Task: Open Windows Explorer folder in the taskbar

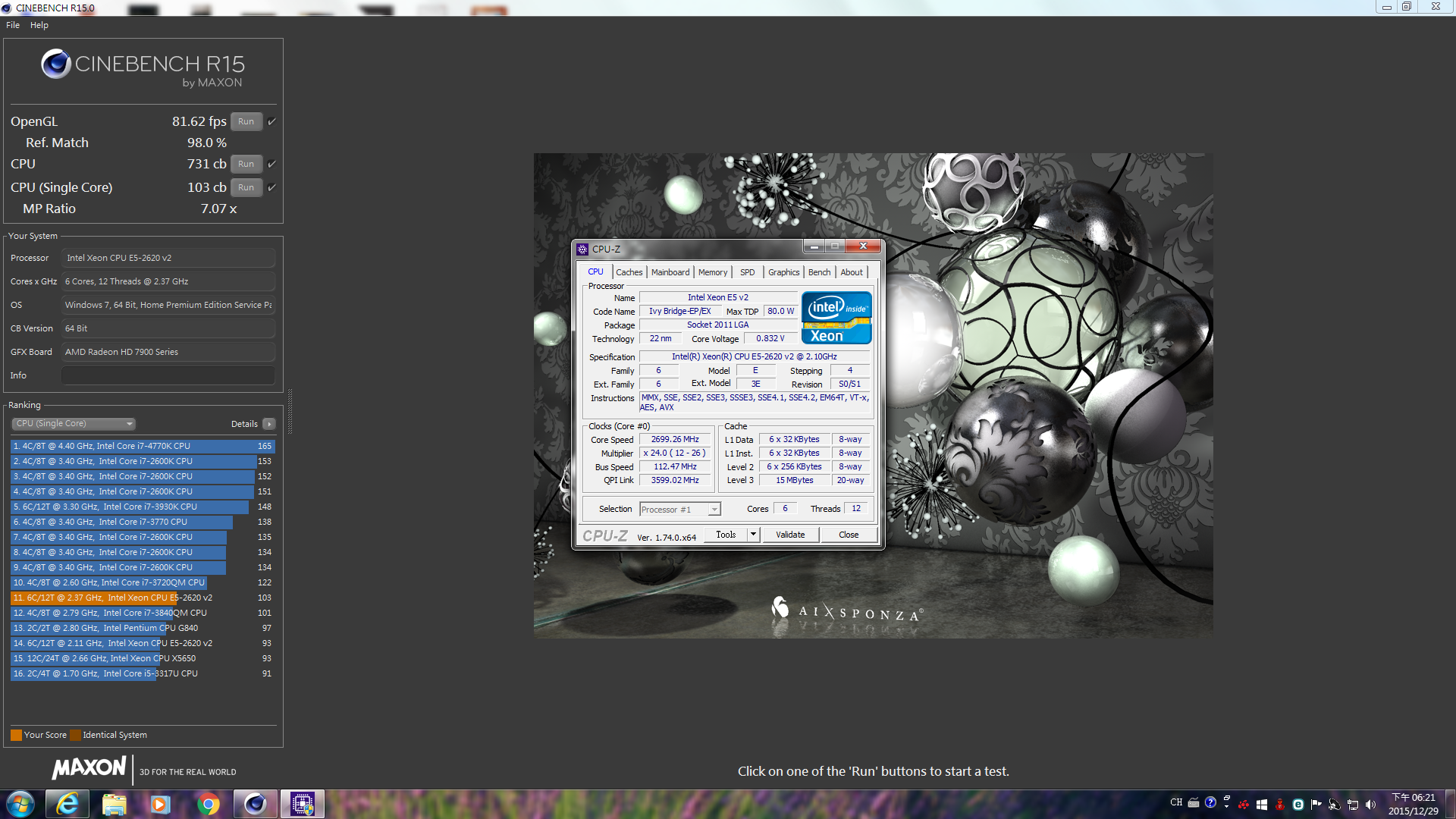Action: (x=115, y=804)
